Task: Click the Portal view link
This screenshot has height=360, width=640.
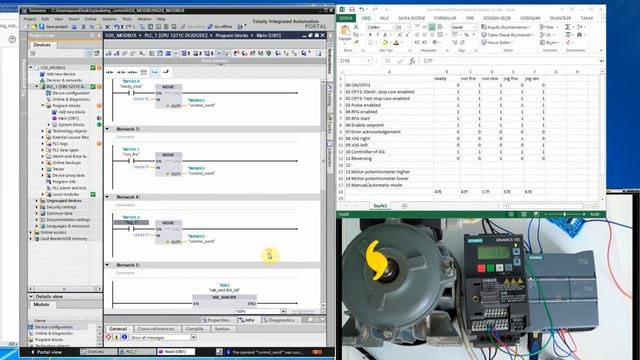Action: pos(47,352)
